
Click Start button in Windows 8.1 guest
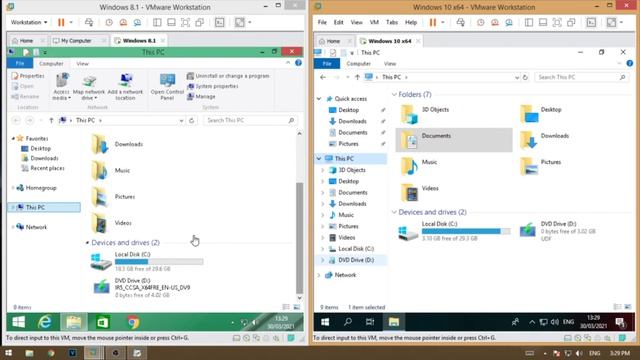(18, 322)
